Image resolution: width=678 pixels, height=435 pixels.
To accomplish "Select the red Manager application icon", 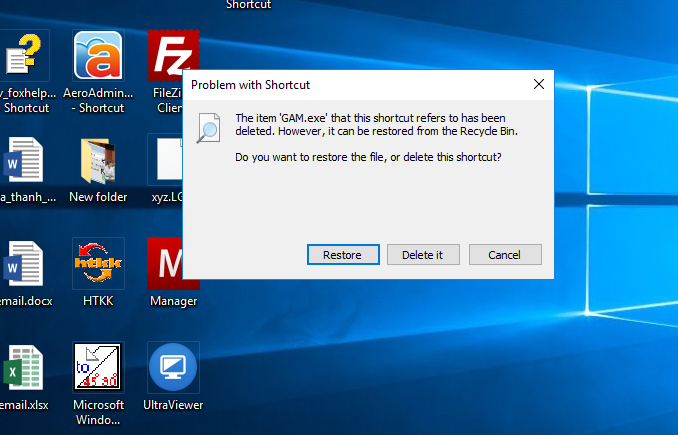I will (169, 263).
